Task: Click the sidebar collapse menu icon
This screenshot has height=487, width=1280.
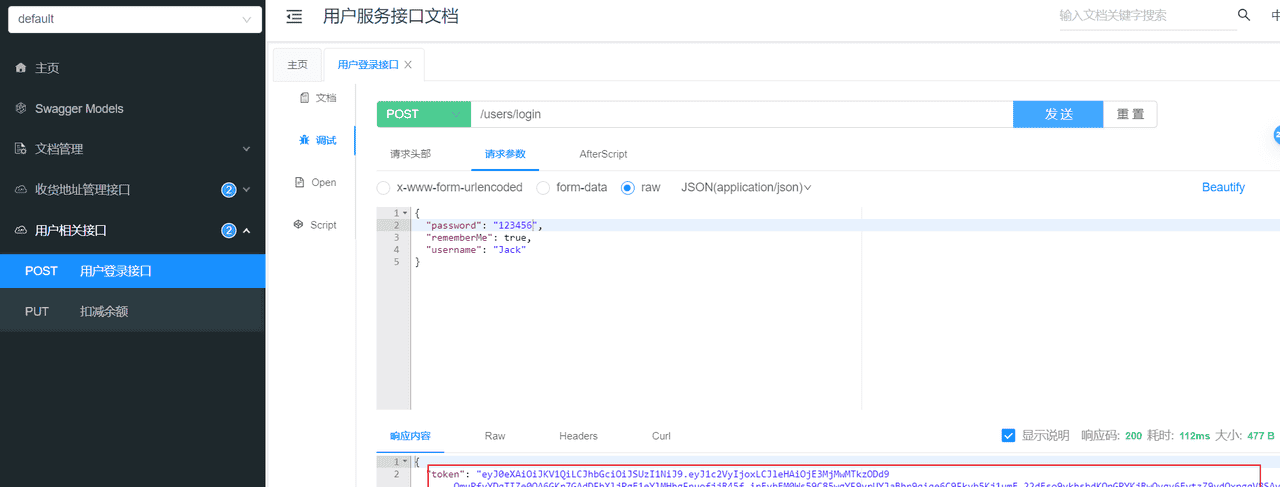Action: pos(294,16)
